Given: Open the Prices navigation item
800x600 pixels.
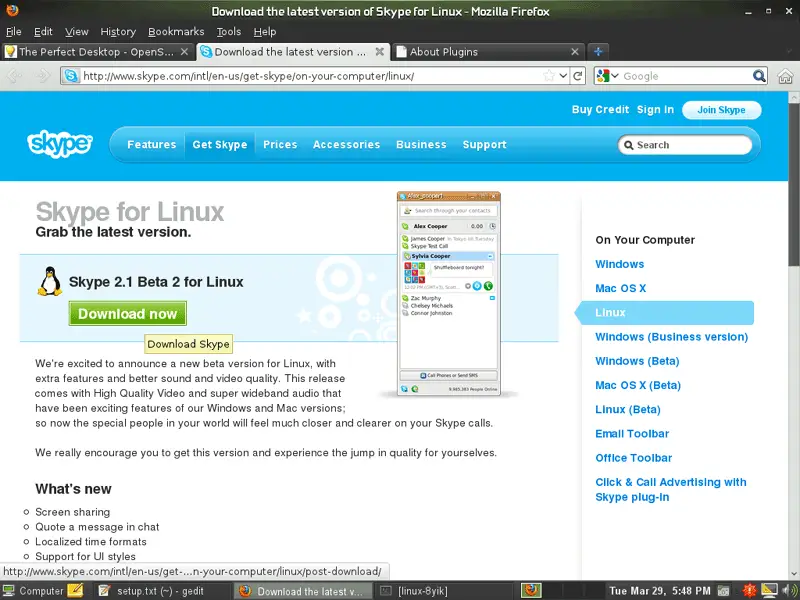Looking at the screenshot, I should 280,144.
